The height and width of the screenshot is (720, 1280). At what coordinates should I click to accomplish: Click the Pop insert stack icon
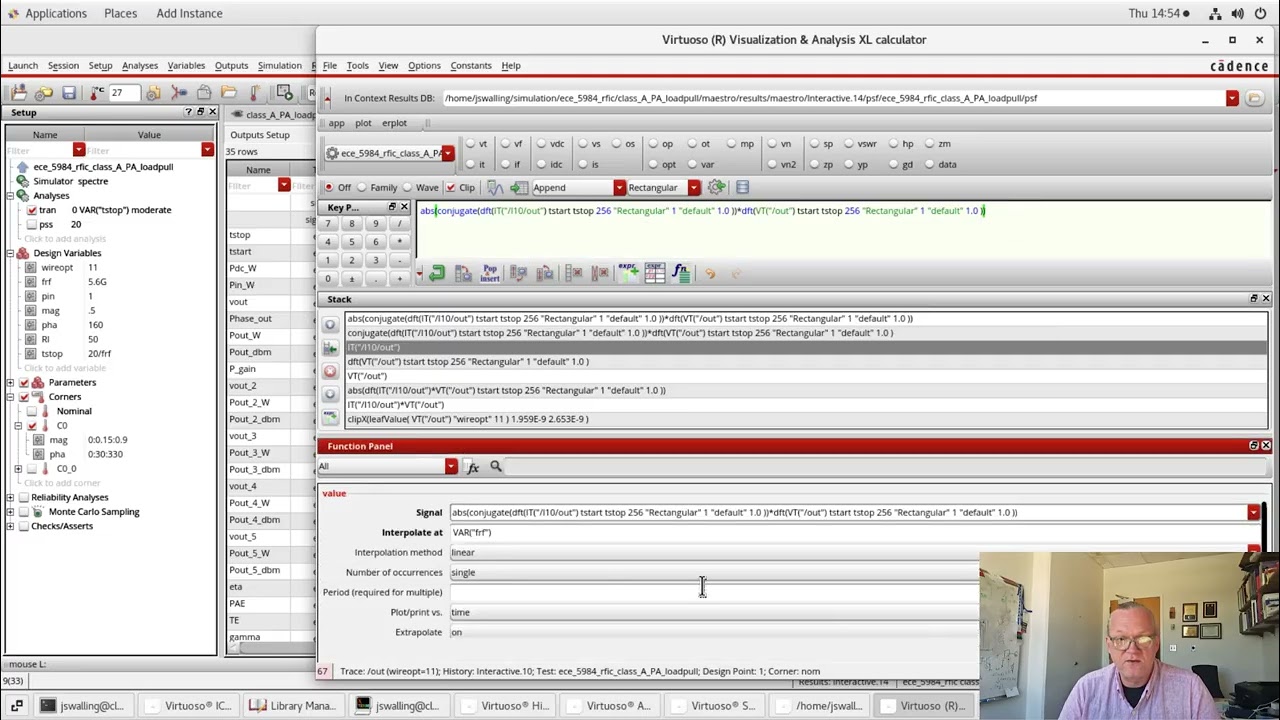pyautogui.click(x=490, y=273)
